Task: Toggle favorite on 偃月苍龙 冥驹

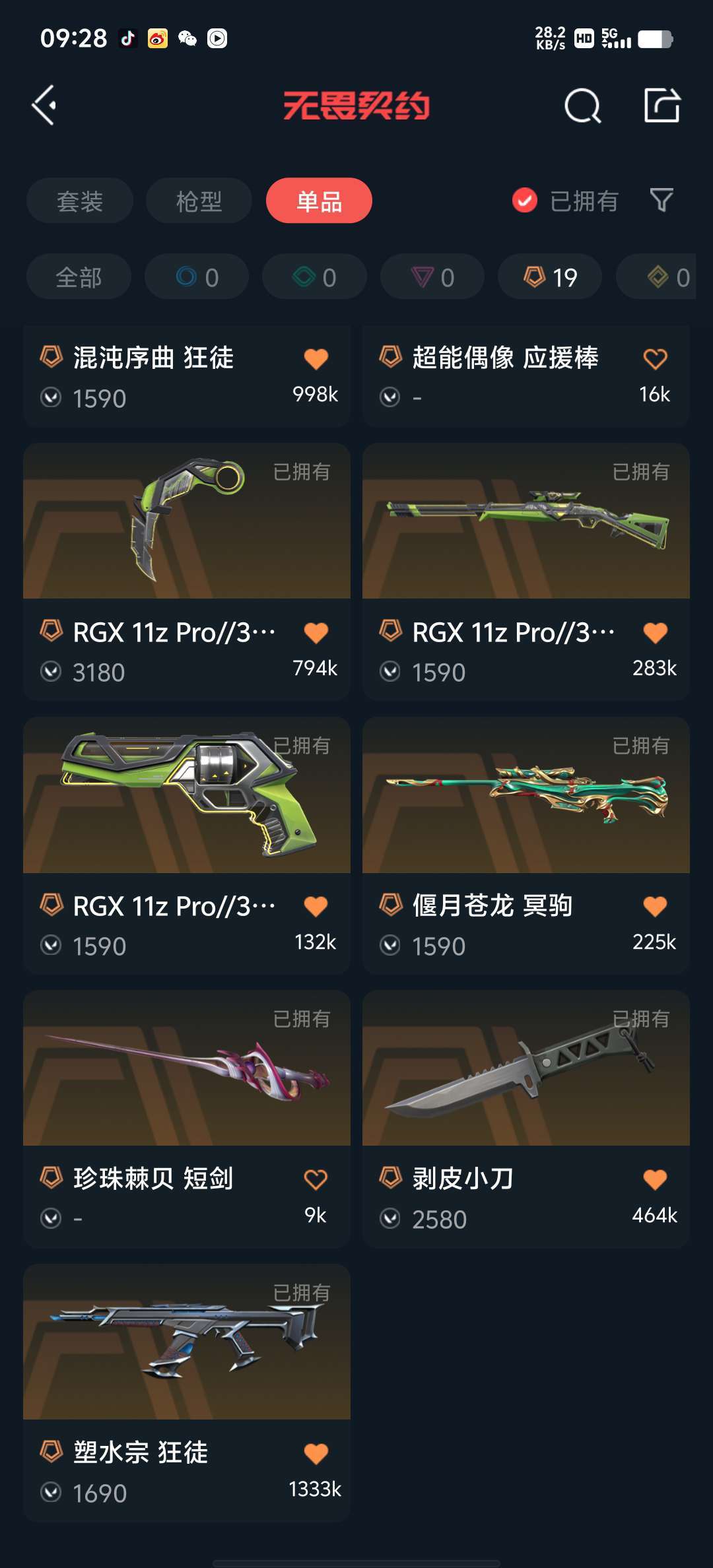Action: tap(656, 906)
